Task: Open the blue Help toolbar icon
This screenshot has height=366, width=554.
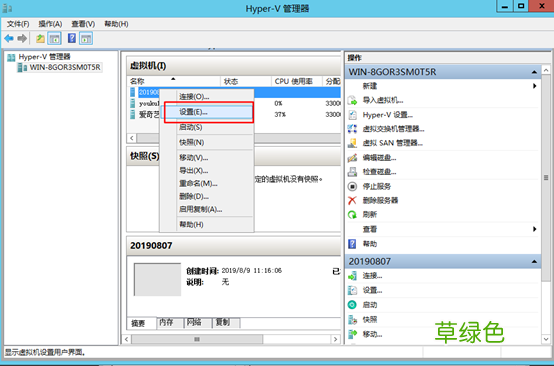Action: 72,38
